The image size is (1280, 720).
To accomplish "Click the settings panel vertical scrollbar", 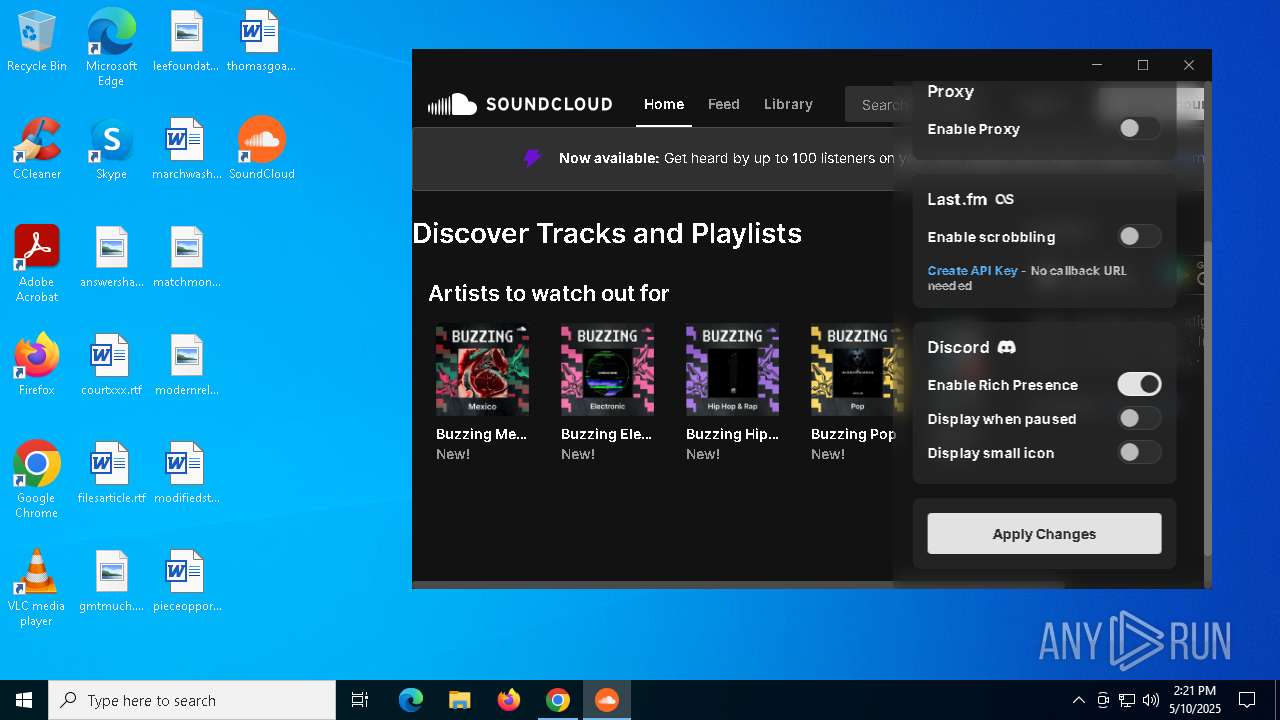I will pyautogui.click(x=1207, y=398).
